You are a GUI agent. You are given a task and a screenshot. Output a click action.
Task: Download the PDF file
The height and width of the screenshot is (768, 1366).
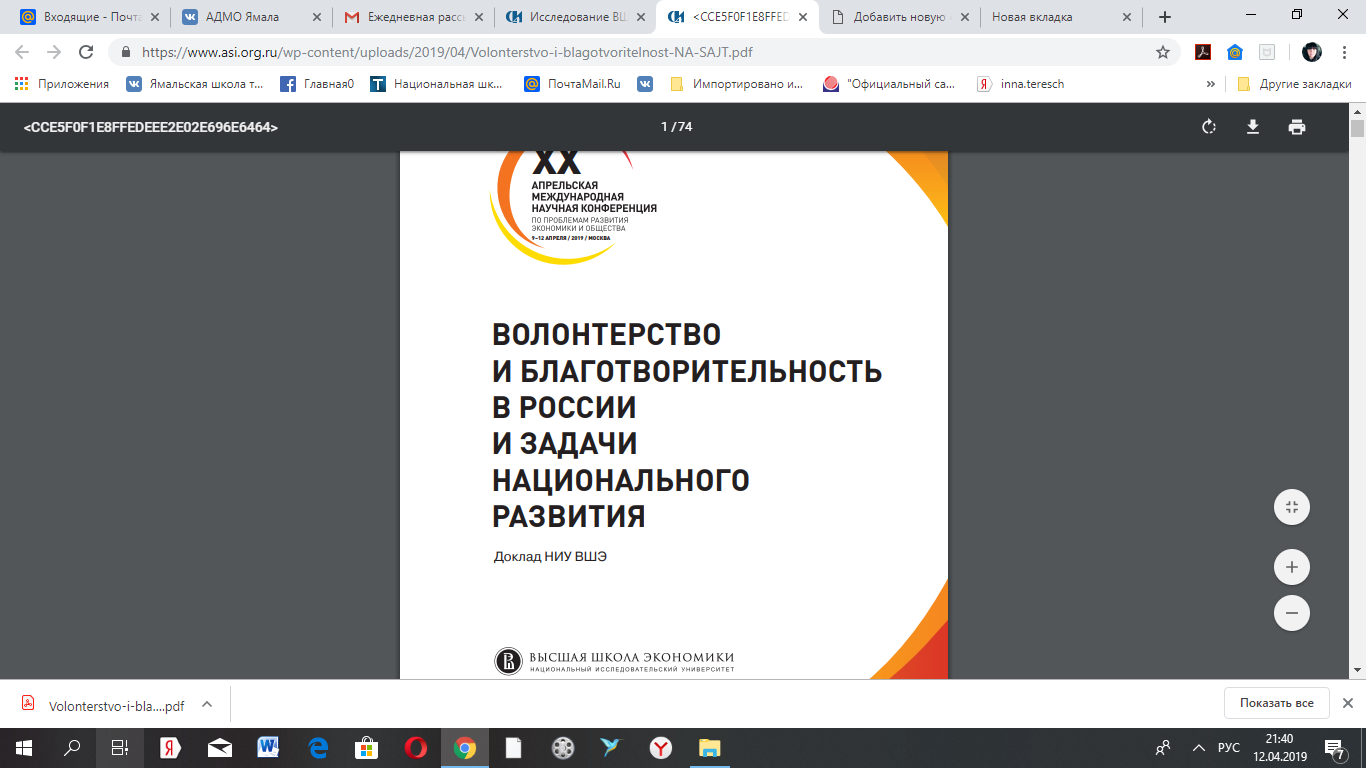pos(1252,127)
